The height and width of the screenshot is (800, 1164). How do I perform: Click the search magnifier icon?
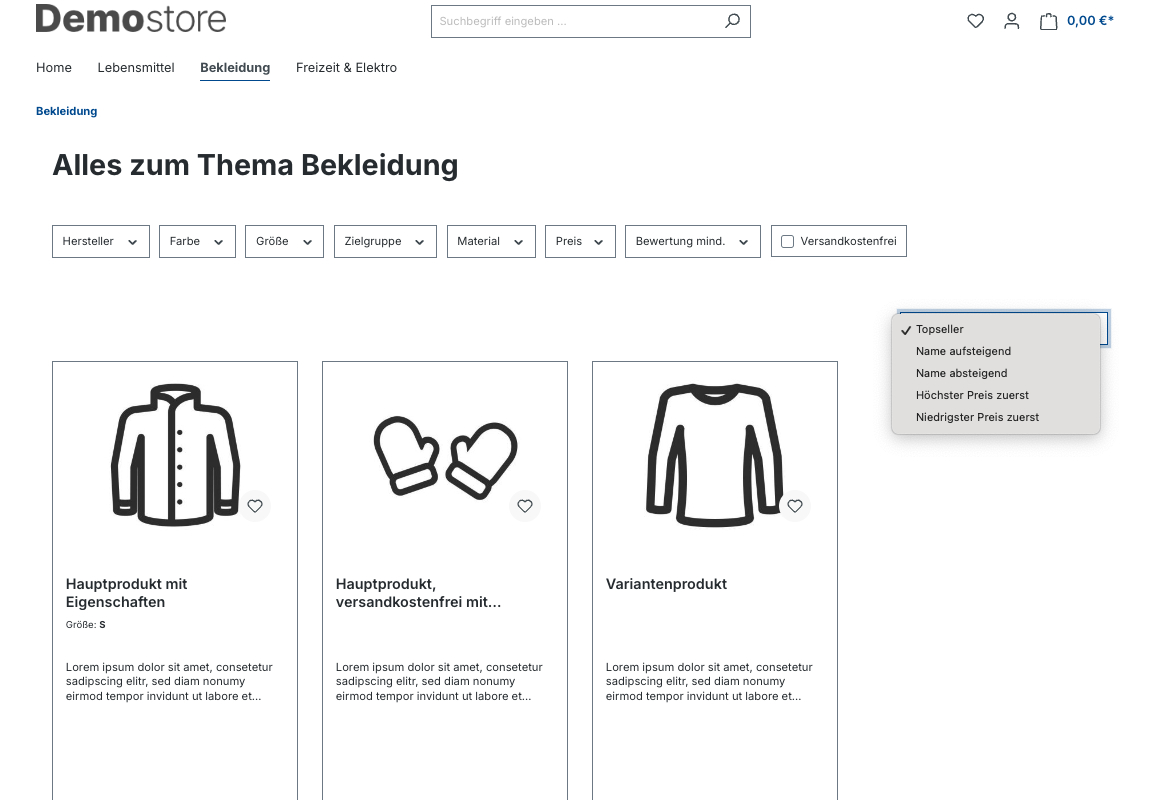coord(732,21)
